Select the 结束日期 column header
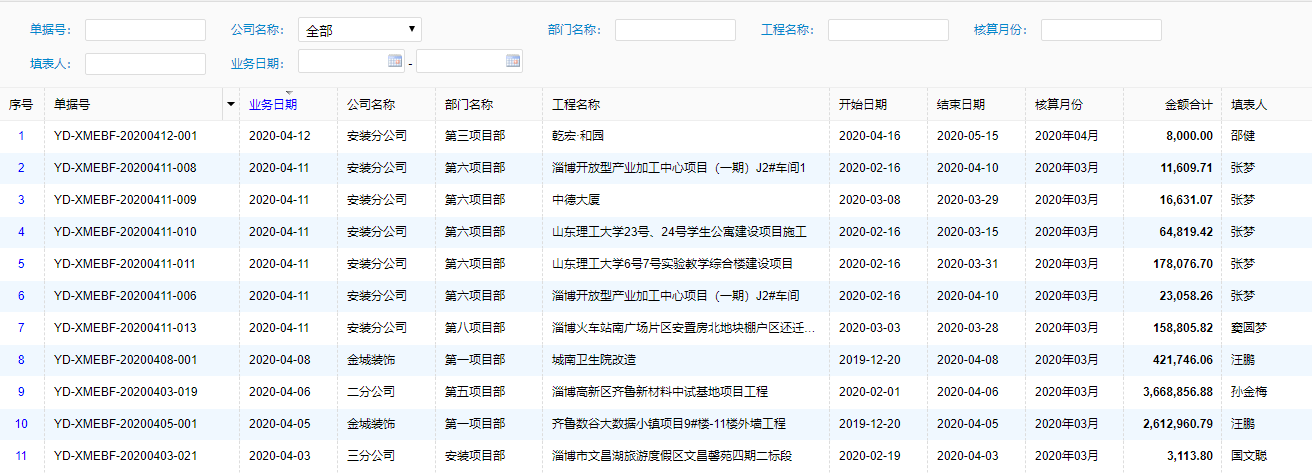 tap(961, 104)
